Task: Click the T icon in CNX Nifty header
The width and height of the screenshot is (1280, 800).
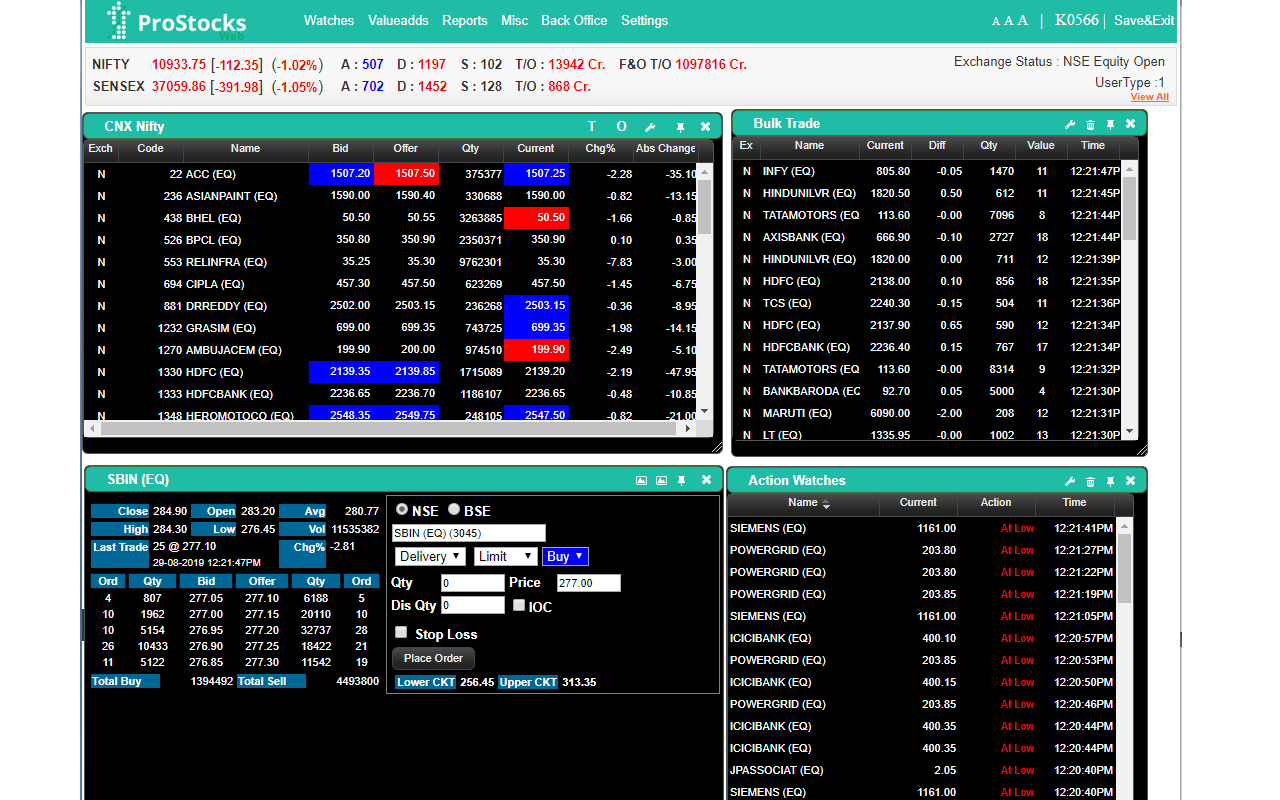Action: point(591,126)
